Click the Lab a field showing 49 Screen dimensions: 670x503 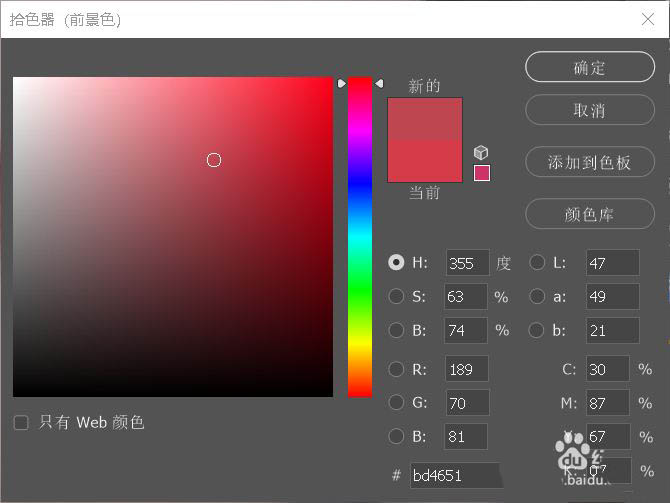[613, 296]
